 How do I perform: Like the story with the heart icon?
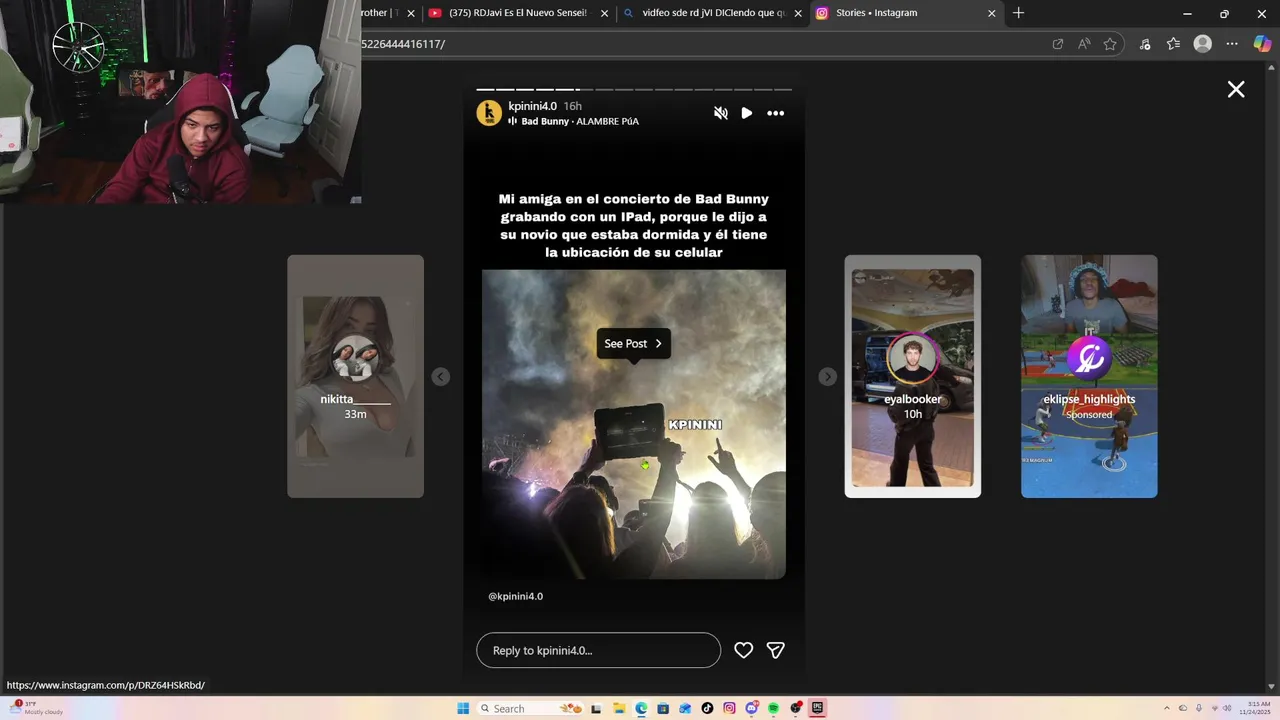743,650
